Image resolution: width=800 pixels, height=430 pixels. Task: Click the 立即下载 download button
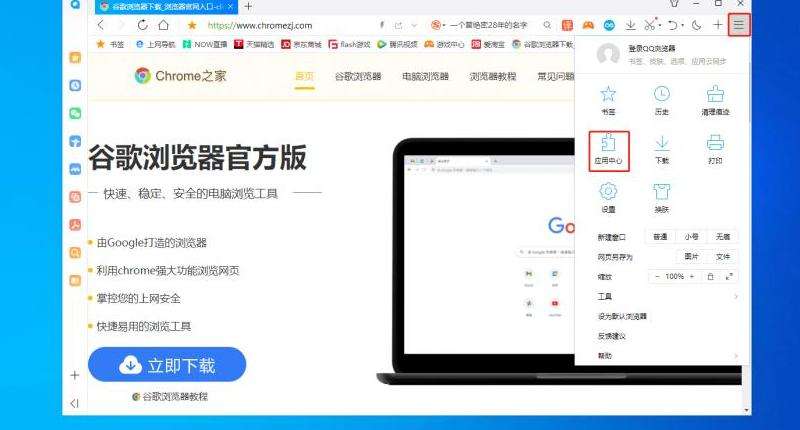pos(167,365)
